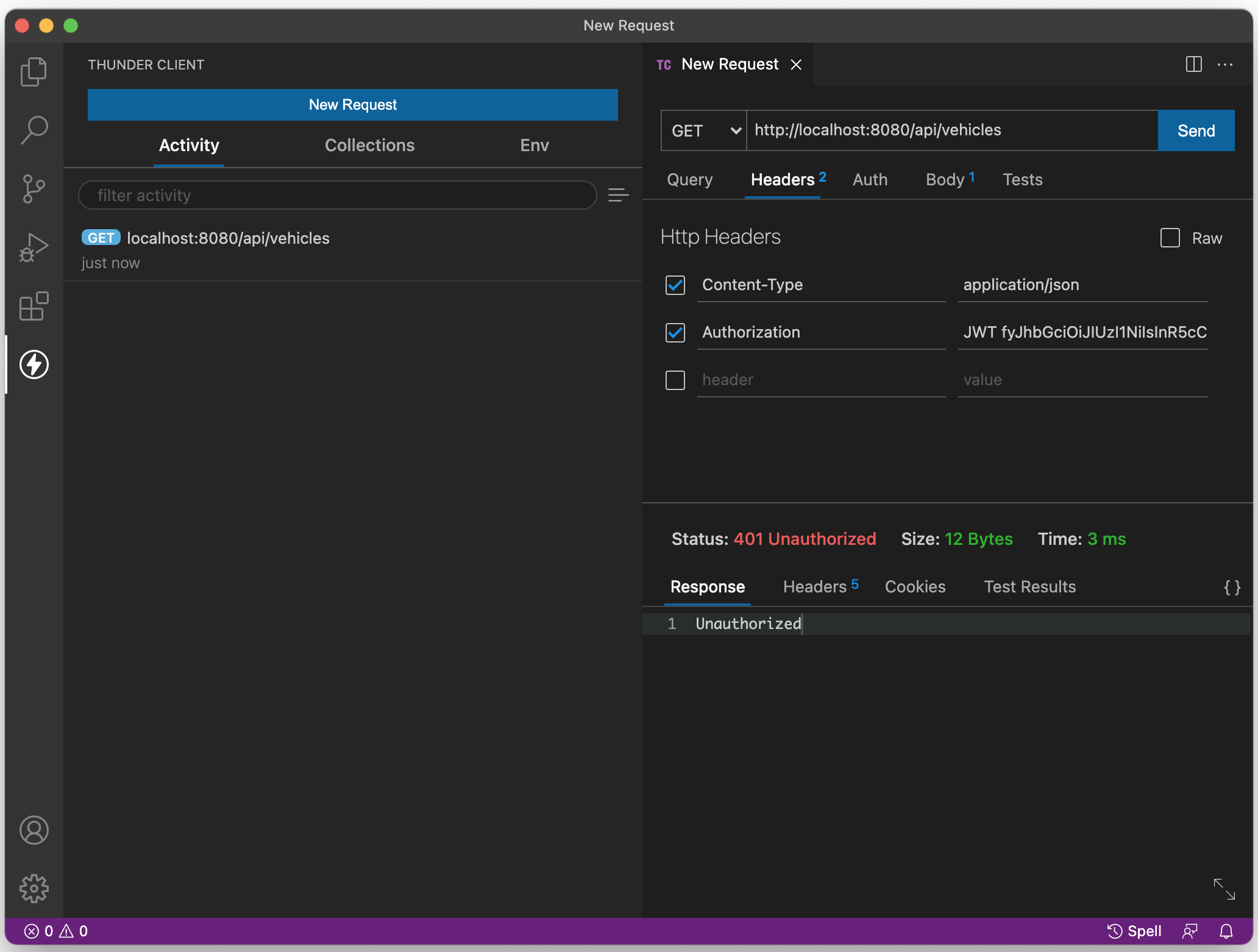Uncheck the Authorization header checkbox

675,333
